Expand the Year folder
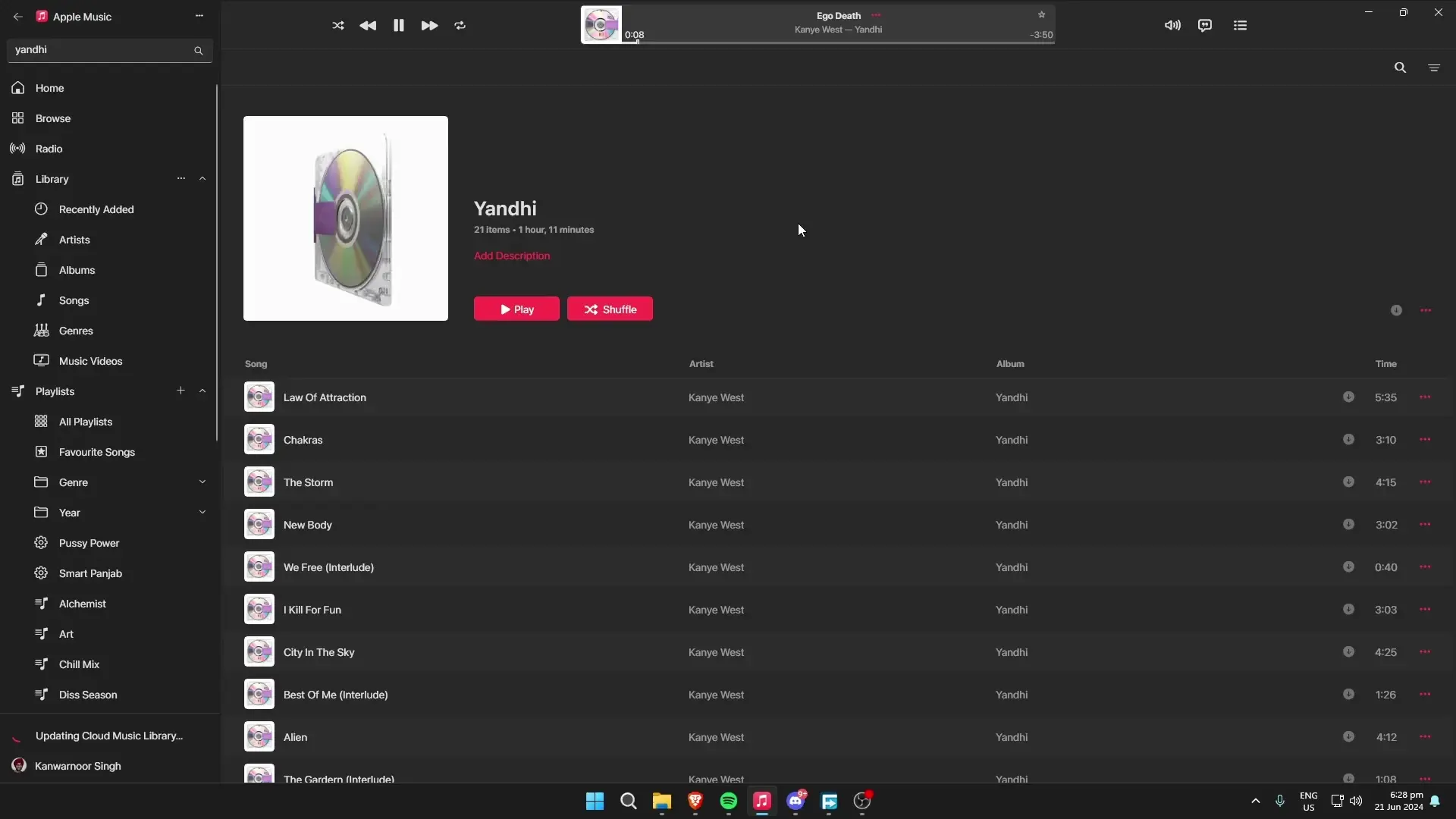This screenshot has width=1456, height=819. tap(202, 512)
